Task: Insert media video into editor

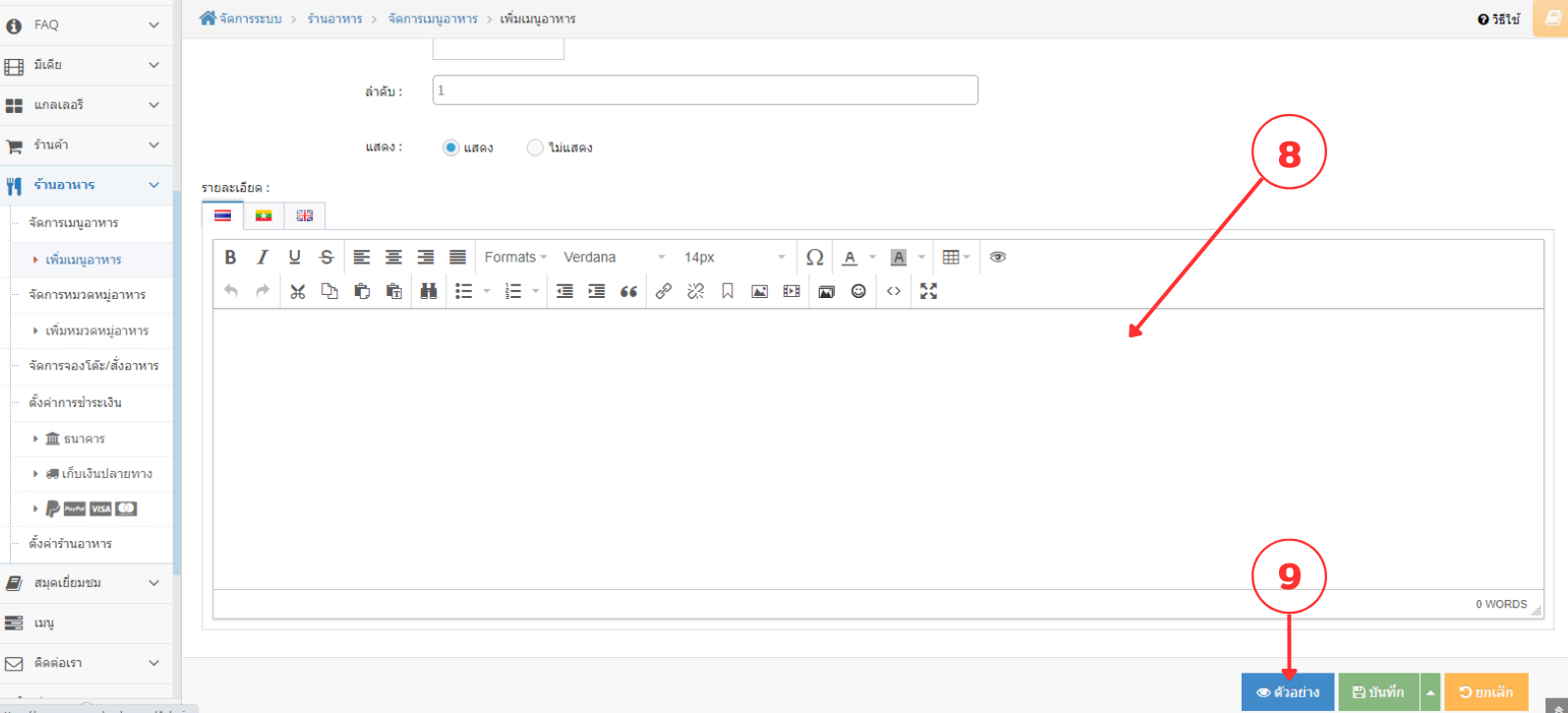Action: [791, 291]
